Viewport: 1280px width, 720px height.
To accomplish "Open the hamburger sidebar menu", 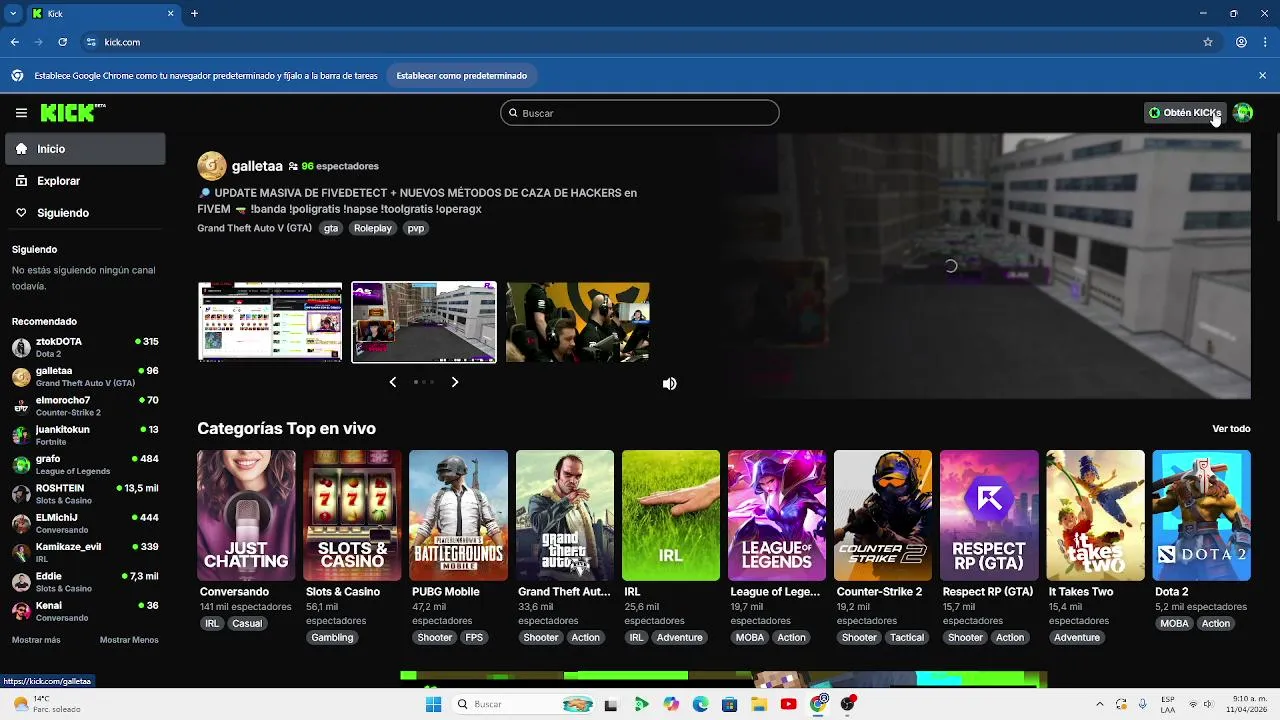I will (21, 113).
